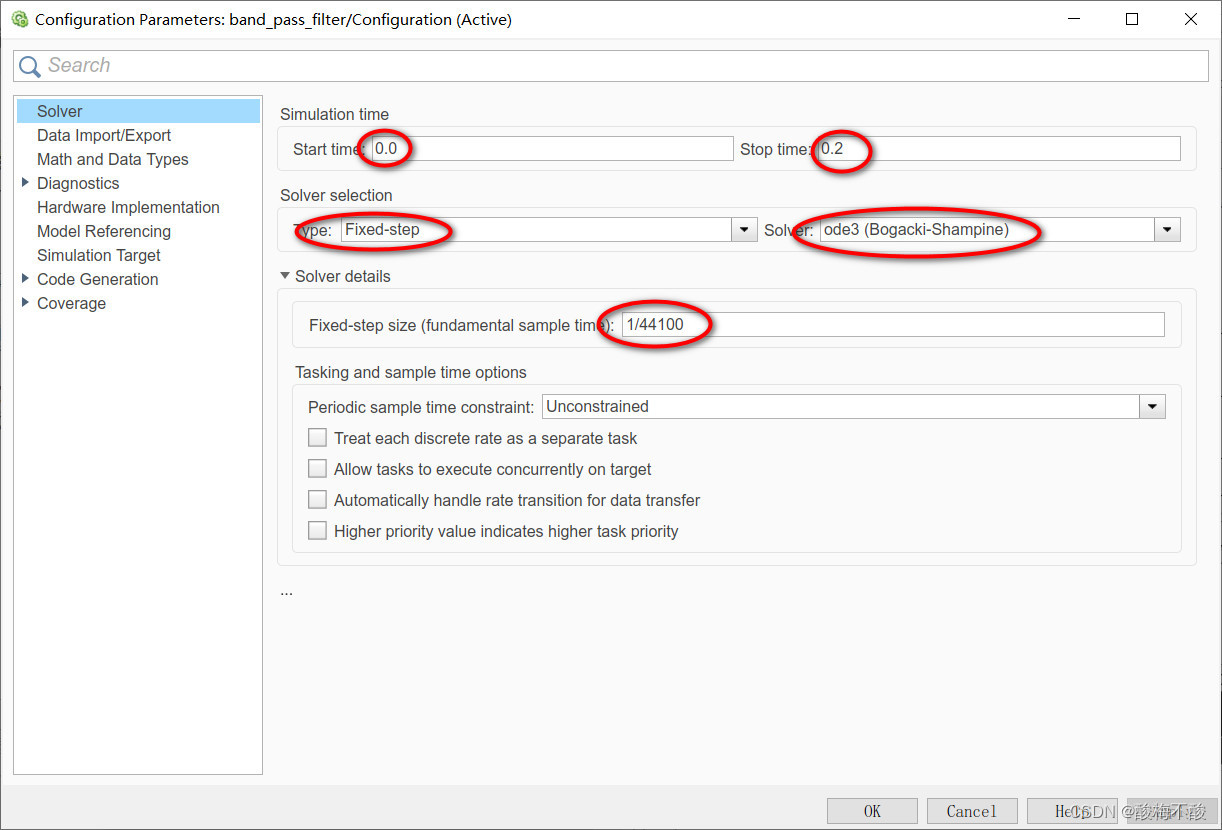Open the Solver ode3 dropdown
The width and height of the screenshot is (1222, 830).
coord(999,230)
